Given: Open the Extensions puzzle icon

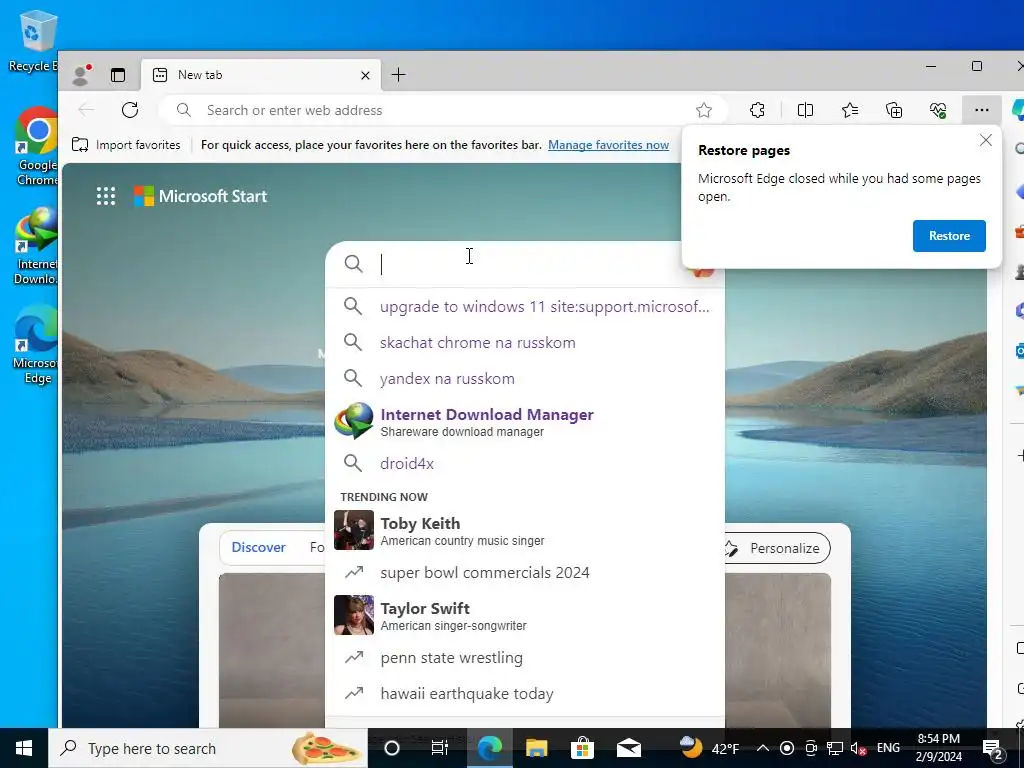Looking at the screenshot, I should tap(758, 110).
